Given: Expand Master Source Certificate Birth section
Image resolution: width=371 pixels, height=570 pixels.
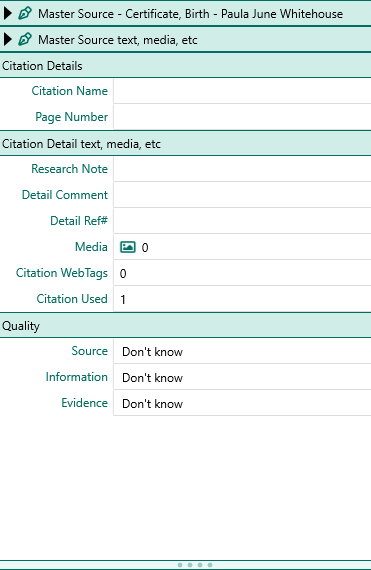Looking at the screenshot, I should pos(8,13).
